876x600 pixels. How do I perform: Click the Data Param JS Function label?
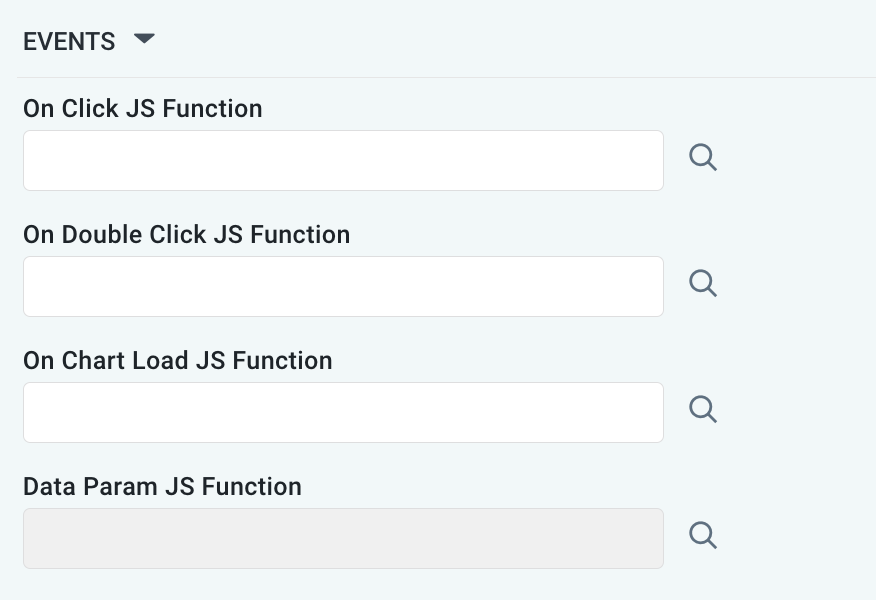(x=162, y=487)
